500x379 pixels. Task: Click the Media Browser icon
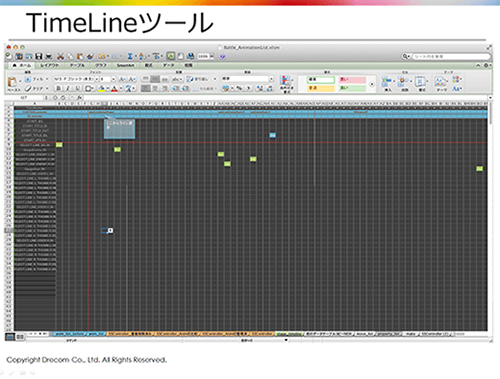(191, 56)
